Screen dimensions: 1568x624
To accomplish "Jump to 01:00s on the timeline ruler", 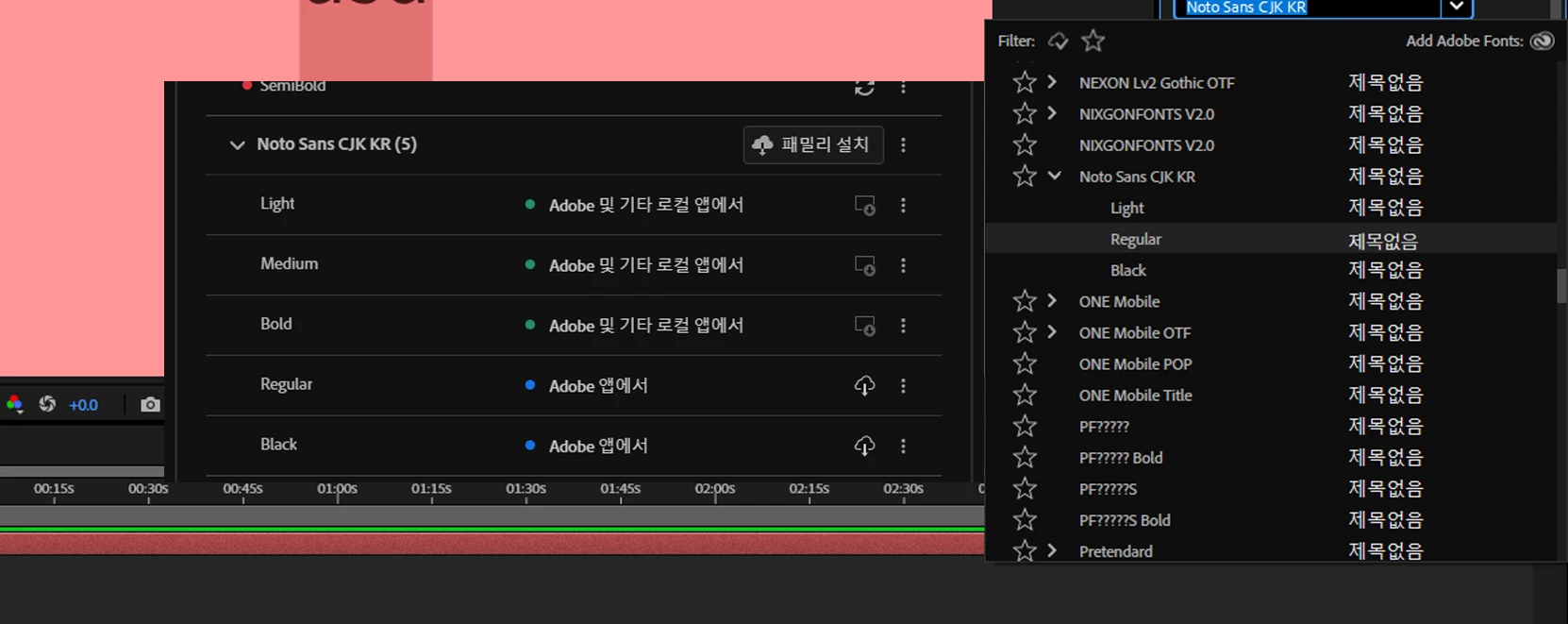I will (337, 489).
